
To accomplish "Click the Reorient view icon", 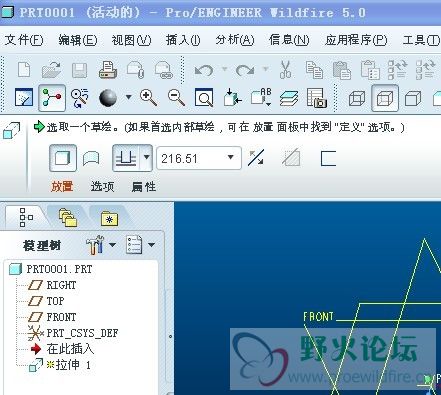I will [232, 97].
